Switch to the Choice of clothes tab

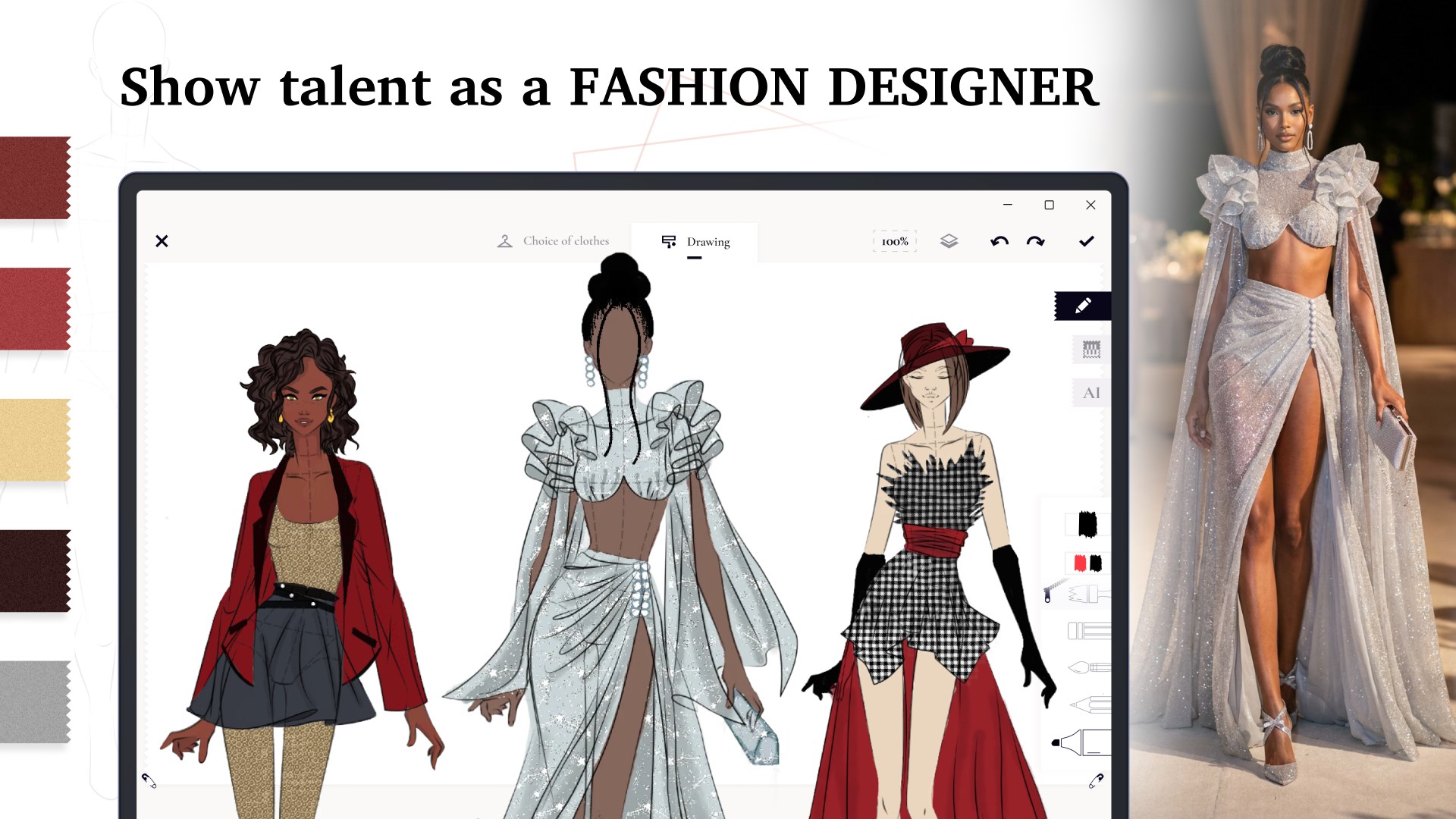553,241
